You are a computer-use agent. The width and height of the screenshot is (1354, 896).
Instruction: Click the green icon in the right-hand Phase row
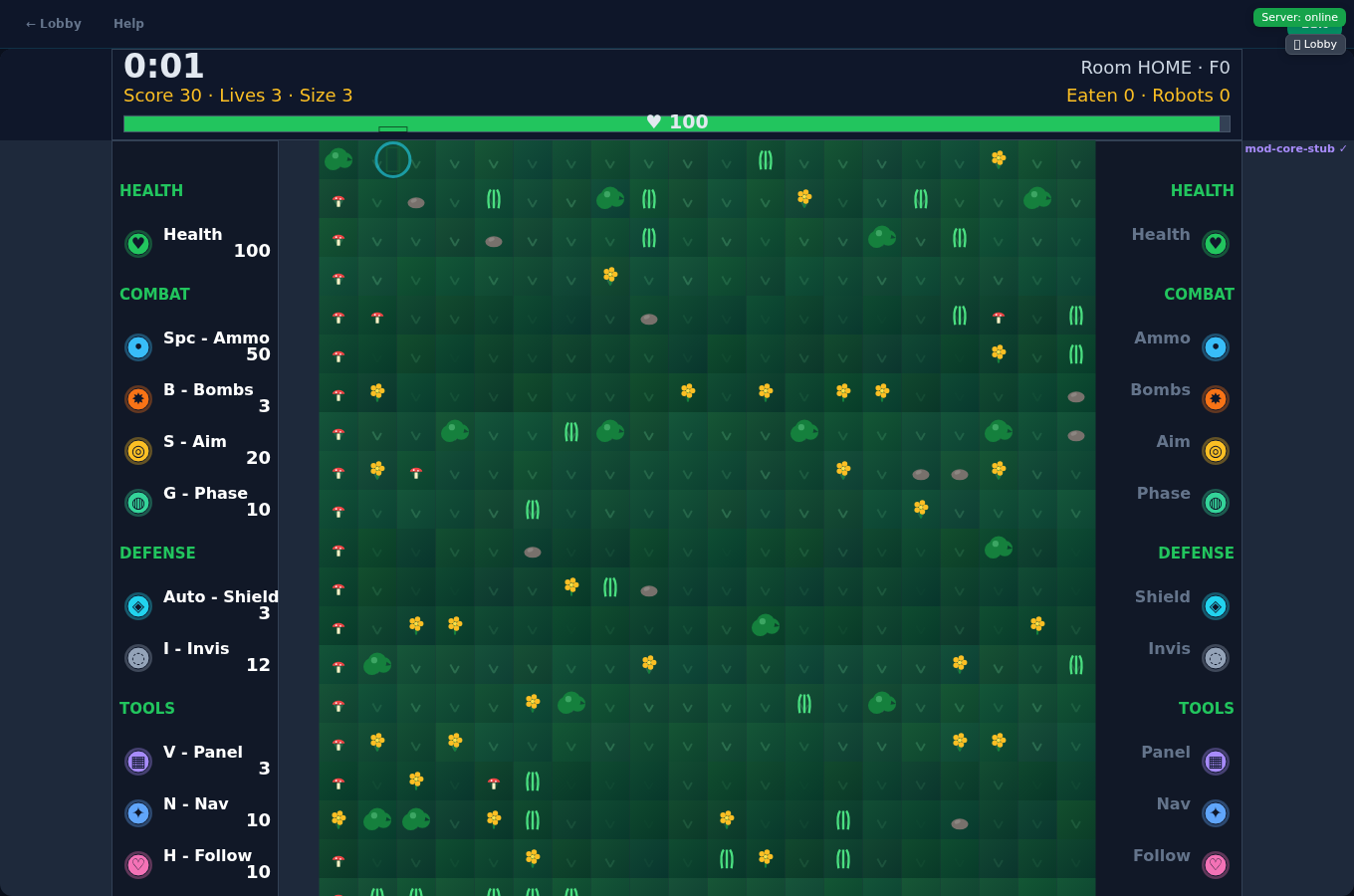click(1216, 503)
